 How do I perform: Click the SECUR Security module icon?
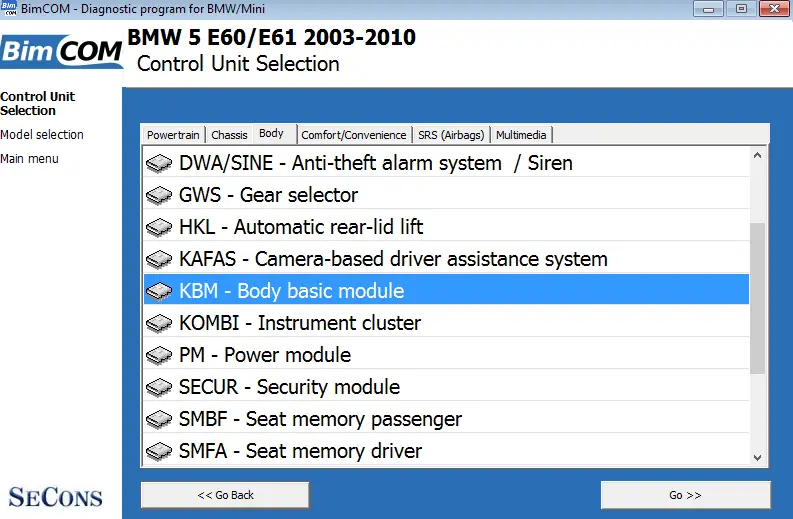159,387
